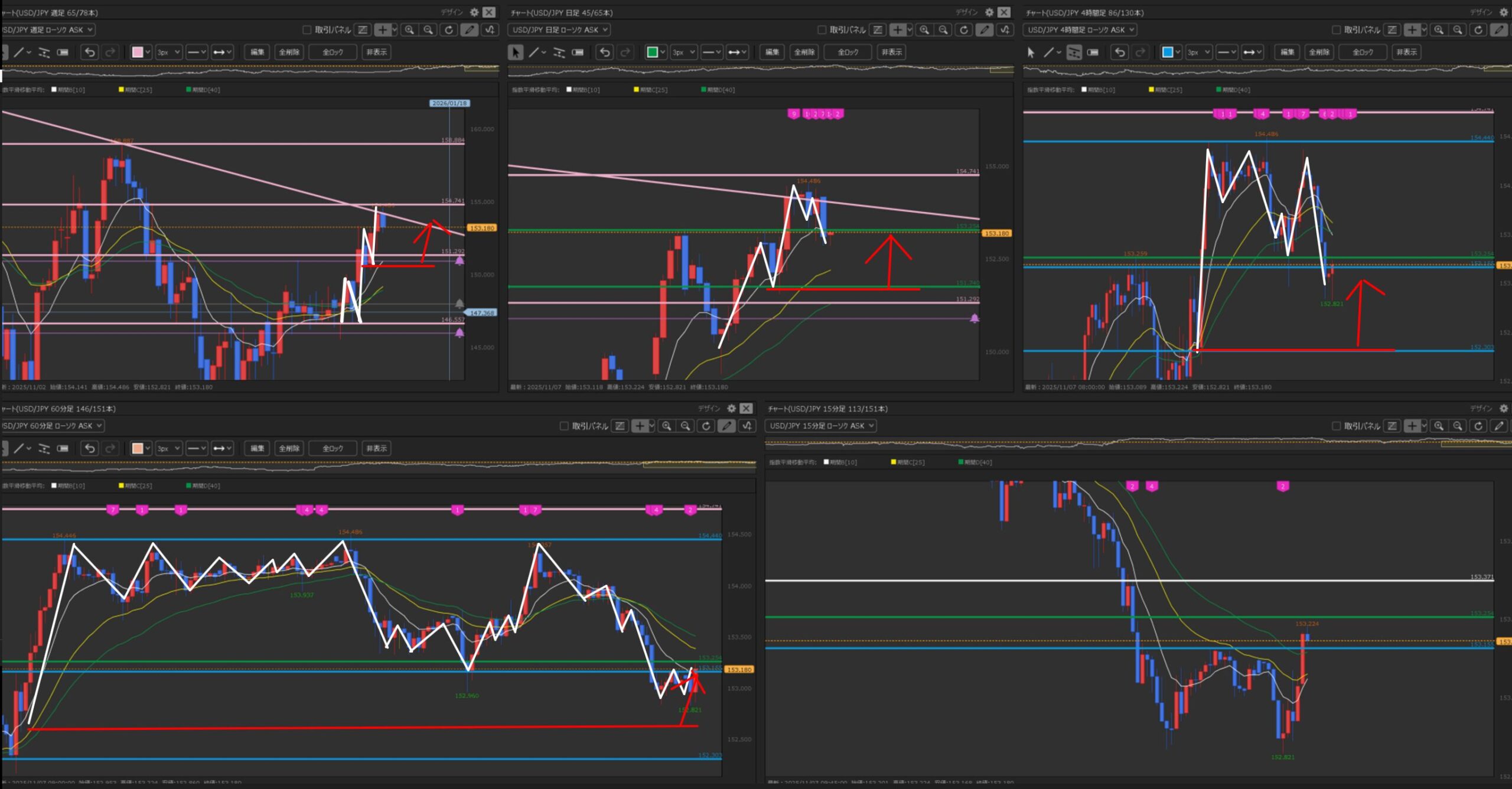This screenshot has height=789, width=1512.
Task: Click add-indicator icon in daily chart header
Action: coord(1006,30)
